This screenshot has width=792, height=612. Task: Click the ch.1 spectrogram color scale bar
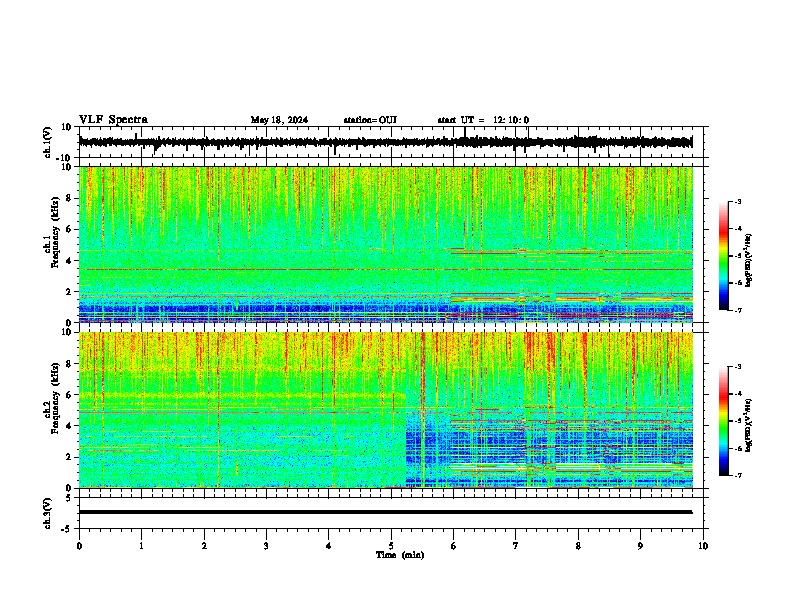tap(723, 256)
